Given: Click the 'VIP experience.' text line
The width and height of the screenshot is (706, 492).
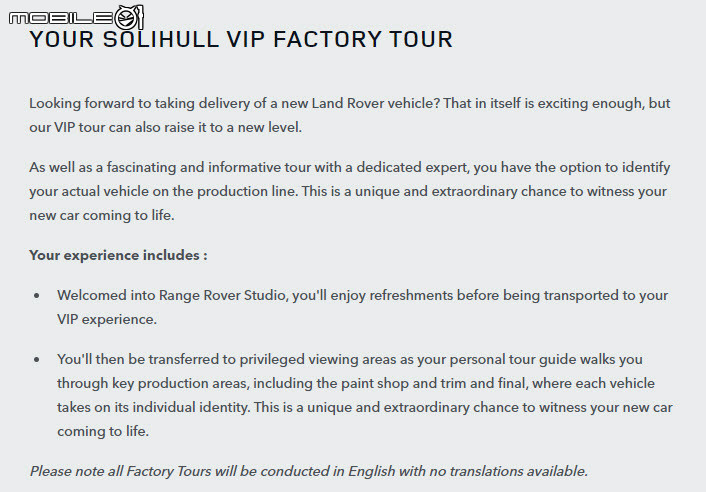Looking at the screenshot, I should click(107, 320).
